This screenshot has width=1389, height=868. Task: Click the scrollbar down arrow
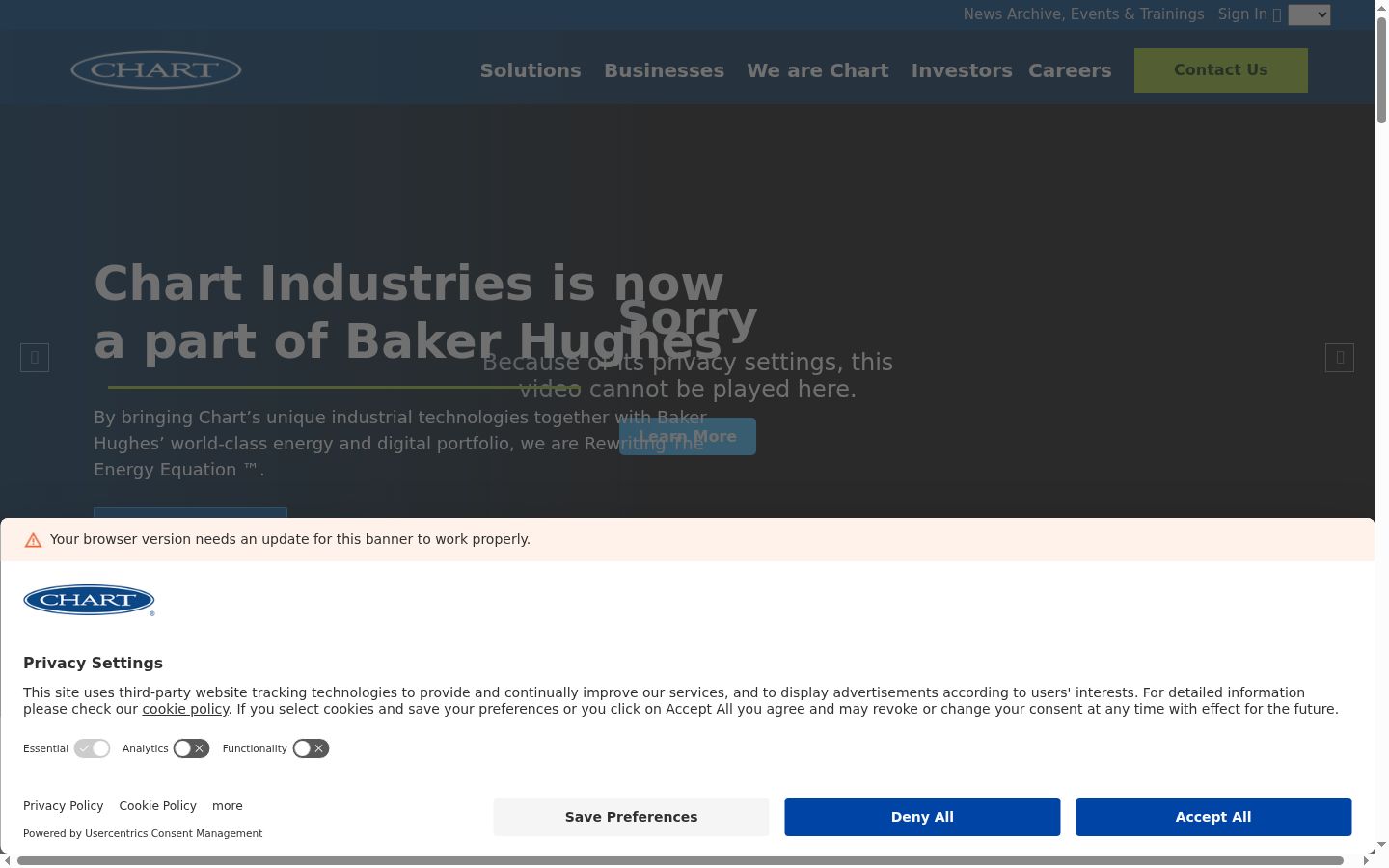point(1381,845)
